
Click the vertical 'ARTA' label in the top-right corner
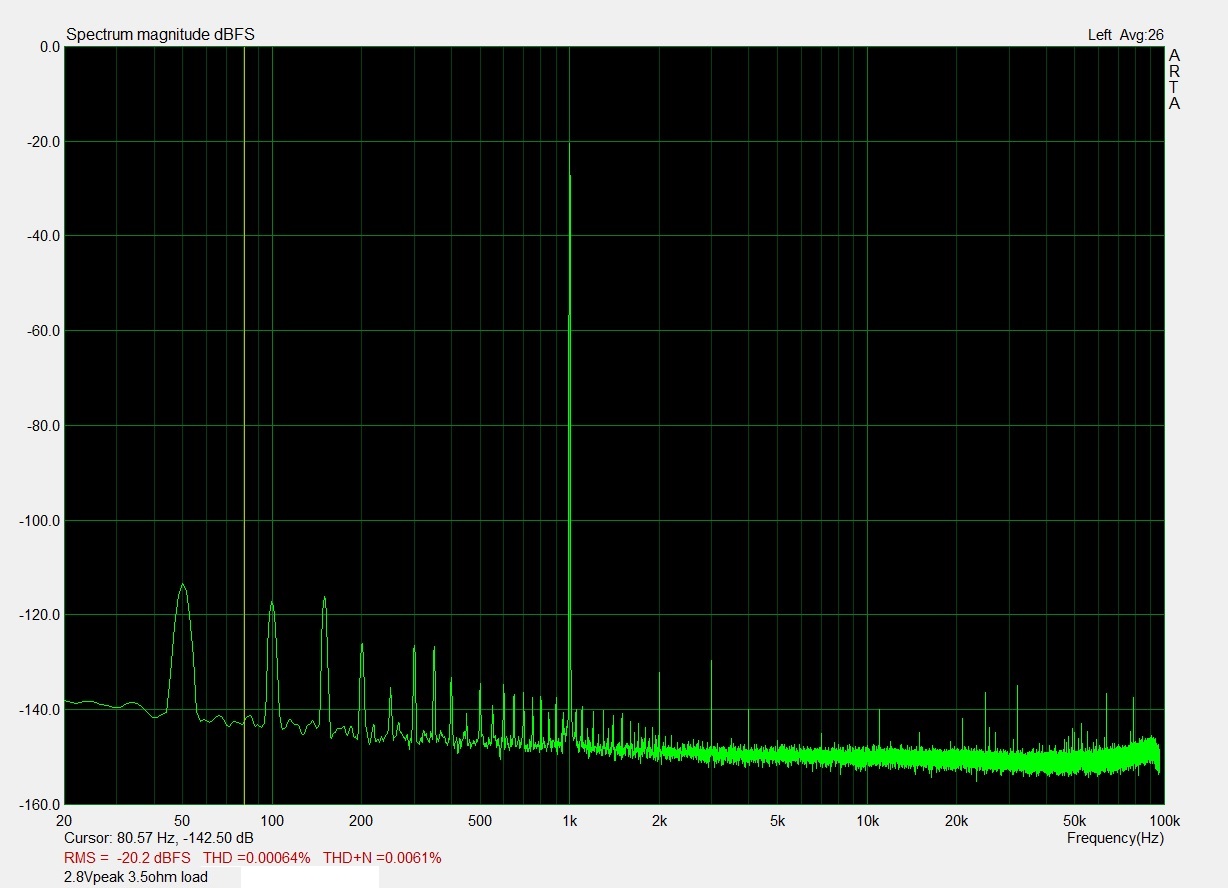coord(1174,79)
